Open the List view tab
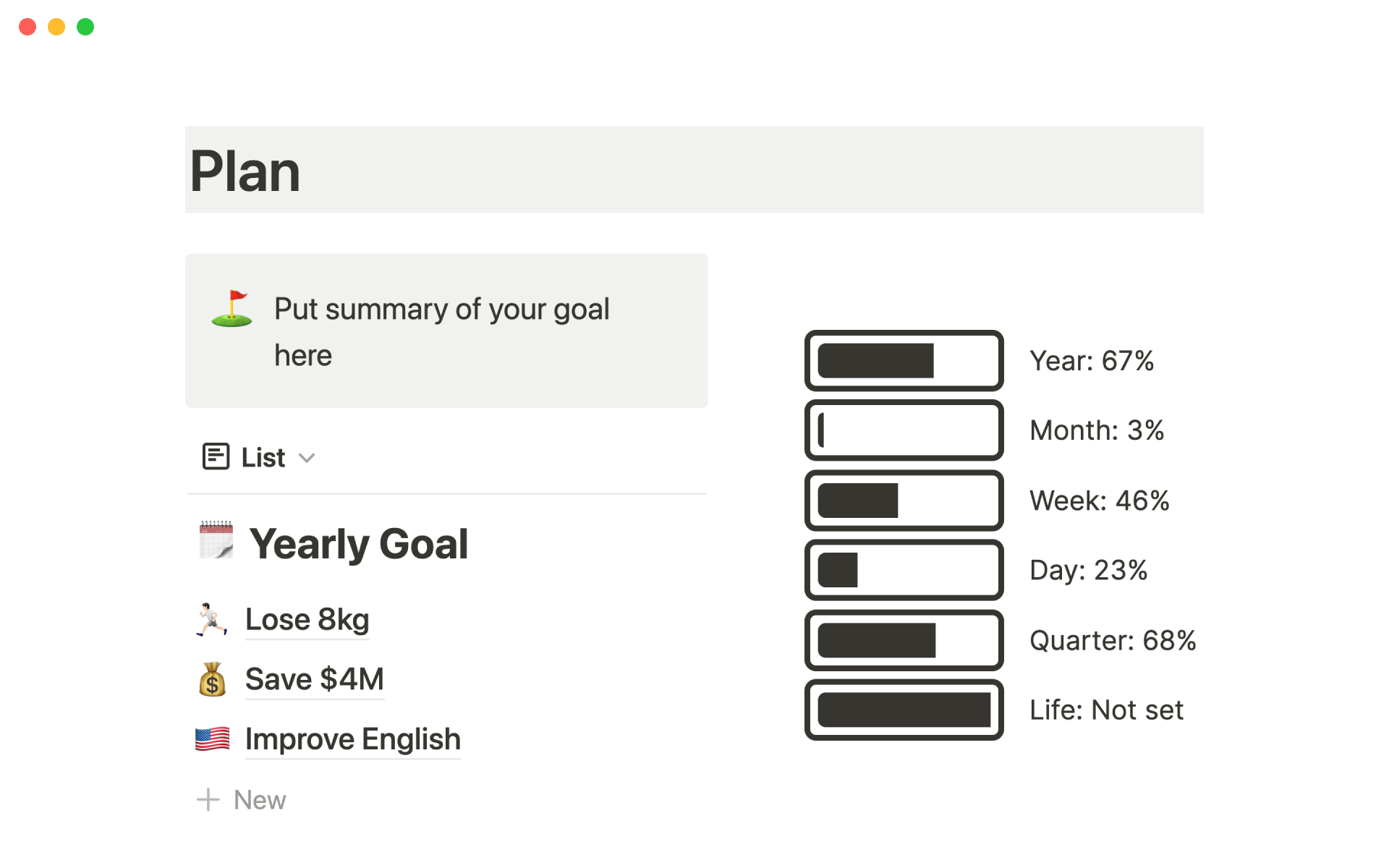 263,458
